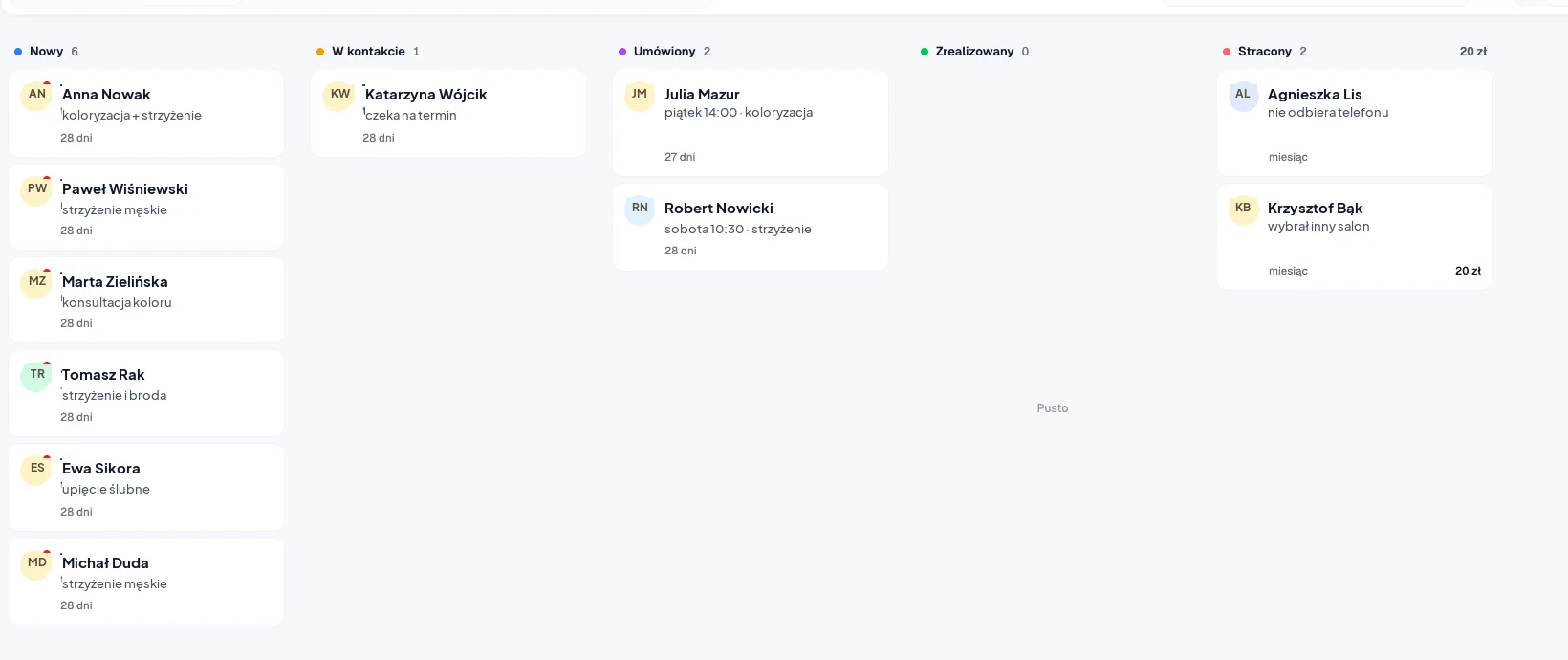This screenshot has height=660, width=1568.
Task: Click Tomasz Rak's green TR avatar
Action: tap(36, 376)
